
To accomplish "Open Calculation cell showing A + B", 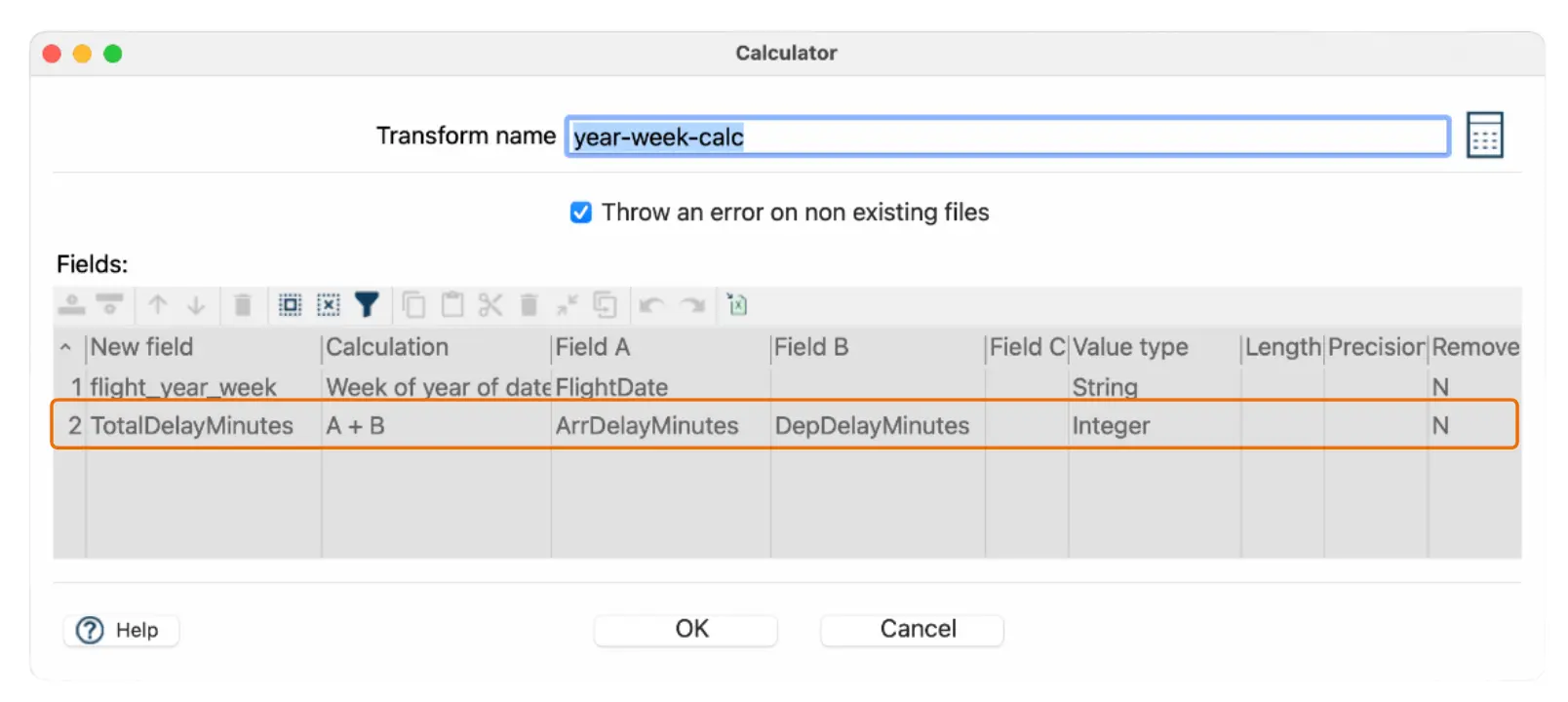I will coord(435,426).
